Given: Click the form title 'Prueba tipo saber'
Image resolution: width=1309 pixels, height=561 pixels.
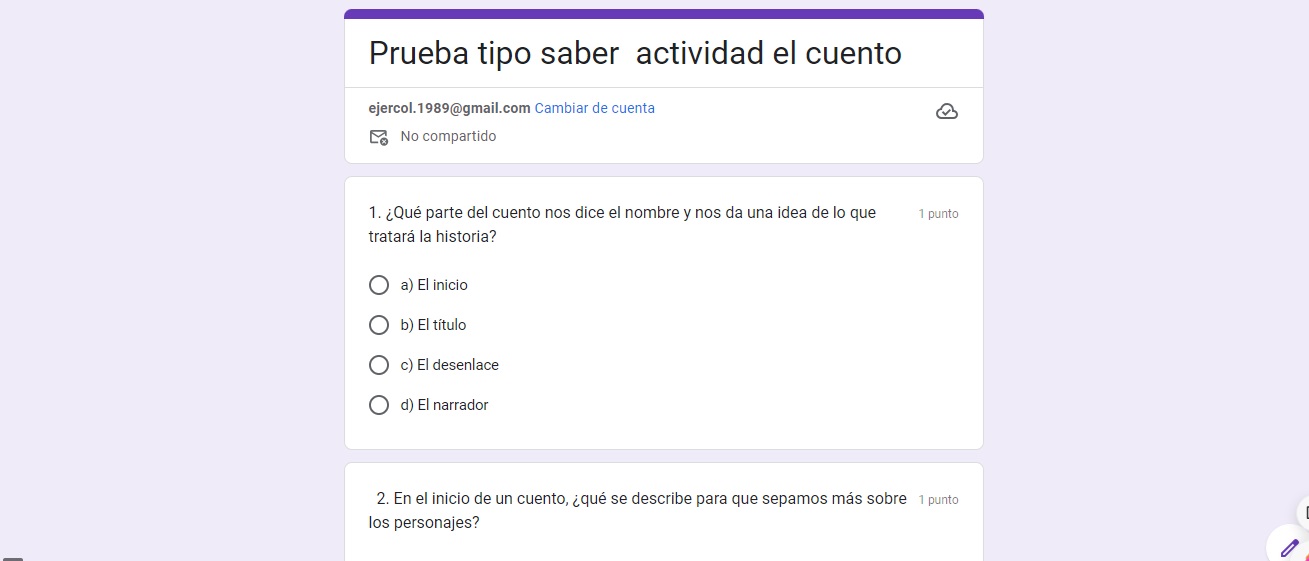Looking at the screenshot, I should click(494, 53).
